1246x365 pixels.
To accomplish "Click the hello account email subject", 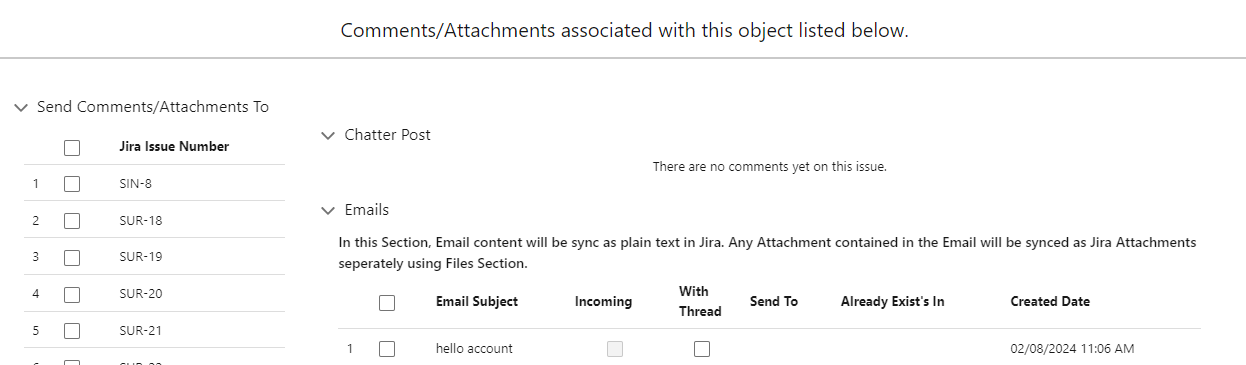I will pyautogui.click(x=474, y=349).
